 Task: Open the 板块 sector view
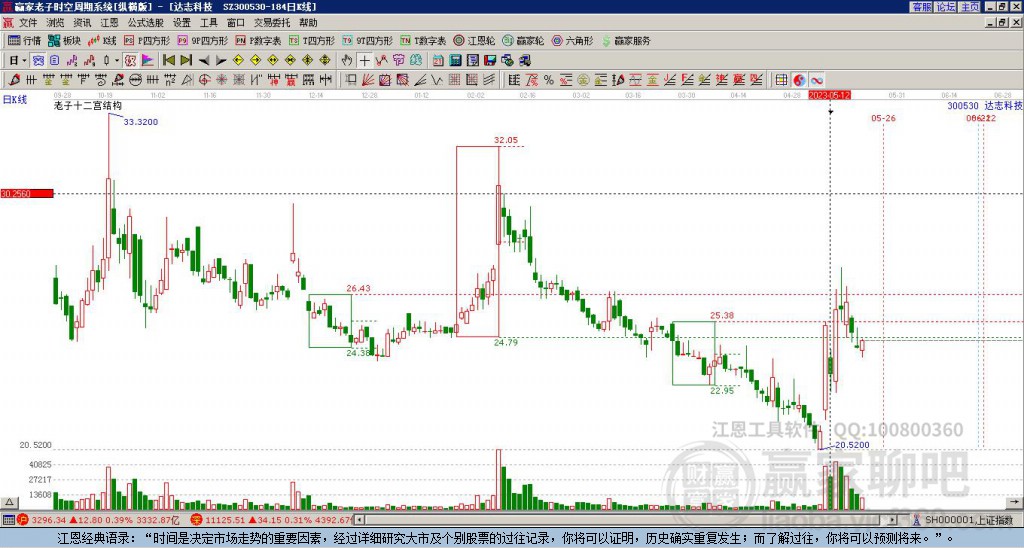[64, 40]
